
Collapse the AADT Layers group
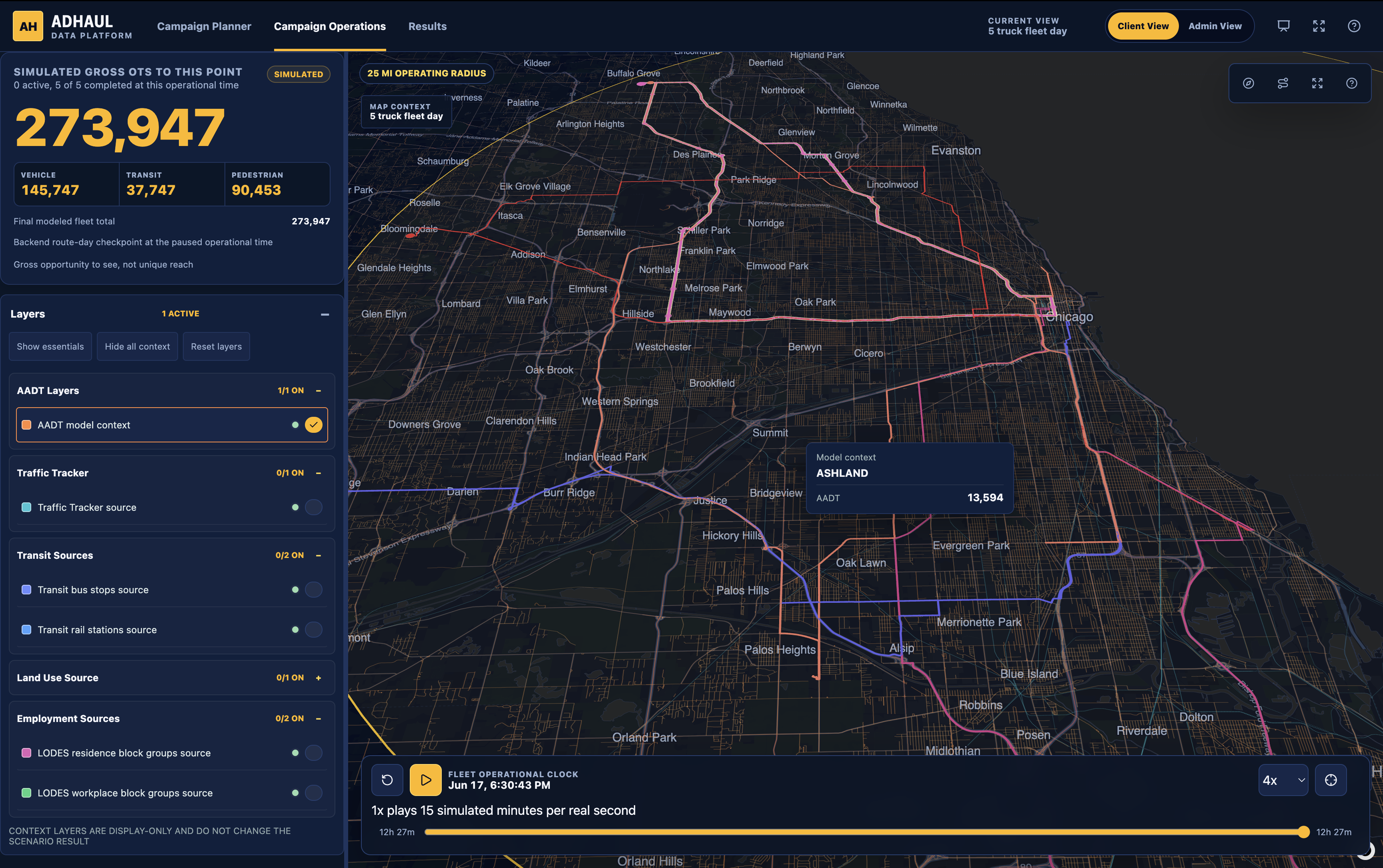[318, 390]
